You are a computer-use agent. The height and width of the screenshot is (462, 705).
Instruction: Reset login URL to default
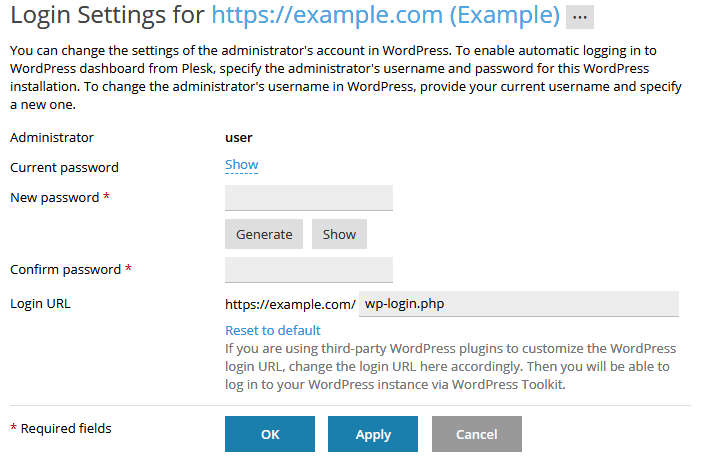click(x=272, y=330)
